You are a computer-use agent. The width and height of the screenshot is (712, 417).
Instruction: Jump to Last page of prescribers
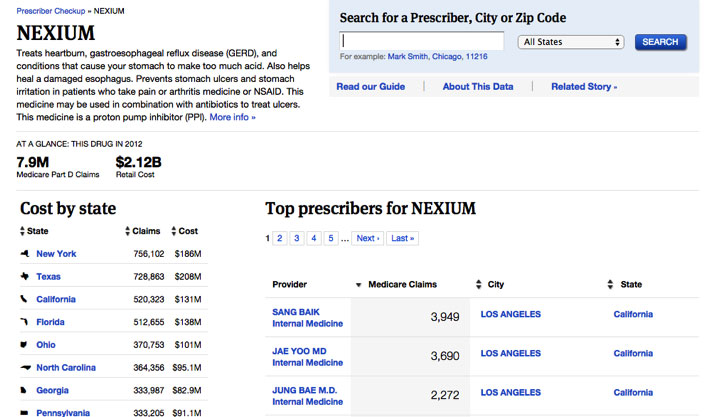pos(402,238)
